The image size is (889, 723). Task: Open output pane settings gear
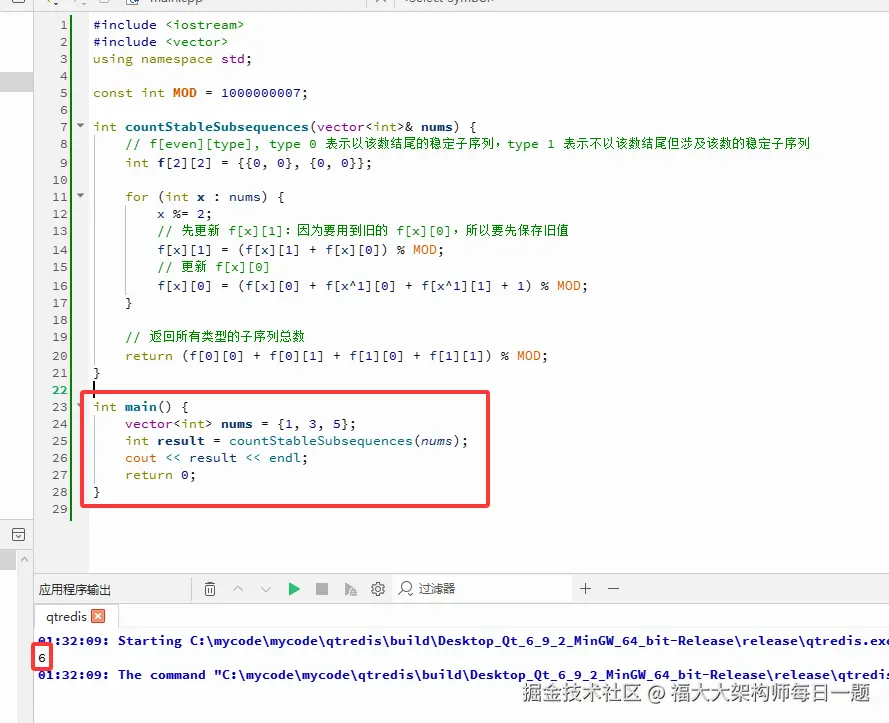[378, 589]
